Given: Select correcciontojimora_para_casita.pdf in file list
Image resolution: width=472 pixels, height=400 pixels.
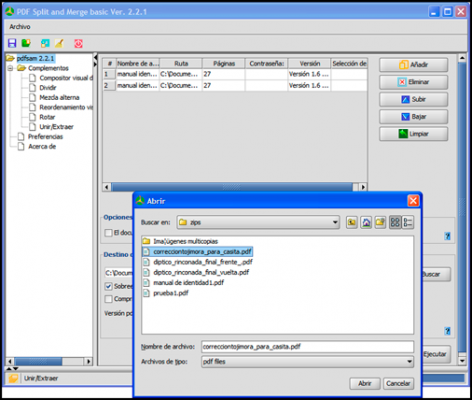Looking at the screenshot, I should [x=198, y=251].
